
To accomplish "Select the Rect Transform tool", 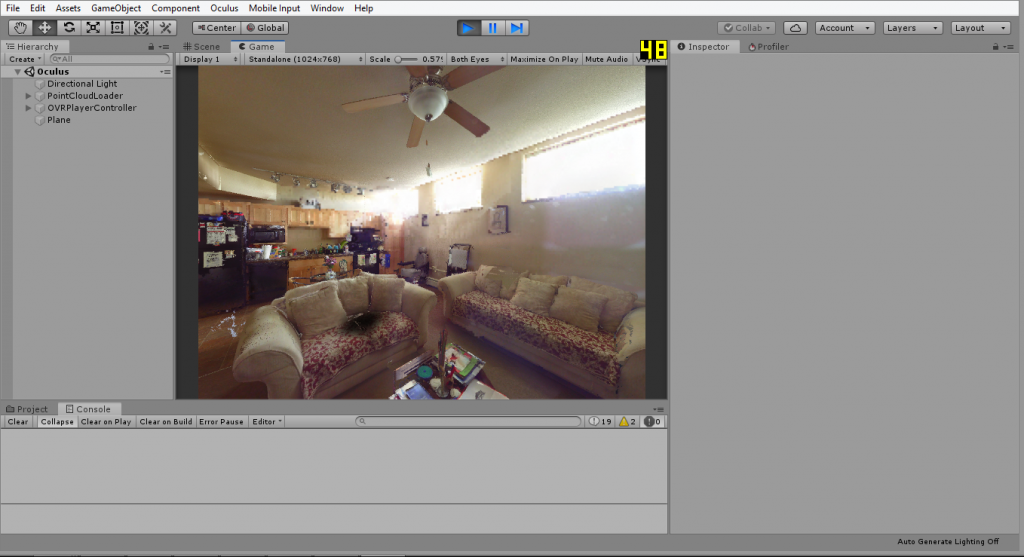I will tap(117, 27).
